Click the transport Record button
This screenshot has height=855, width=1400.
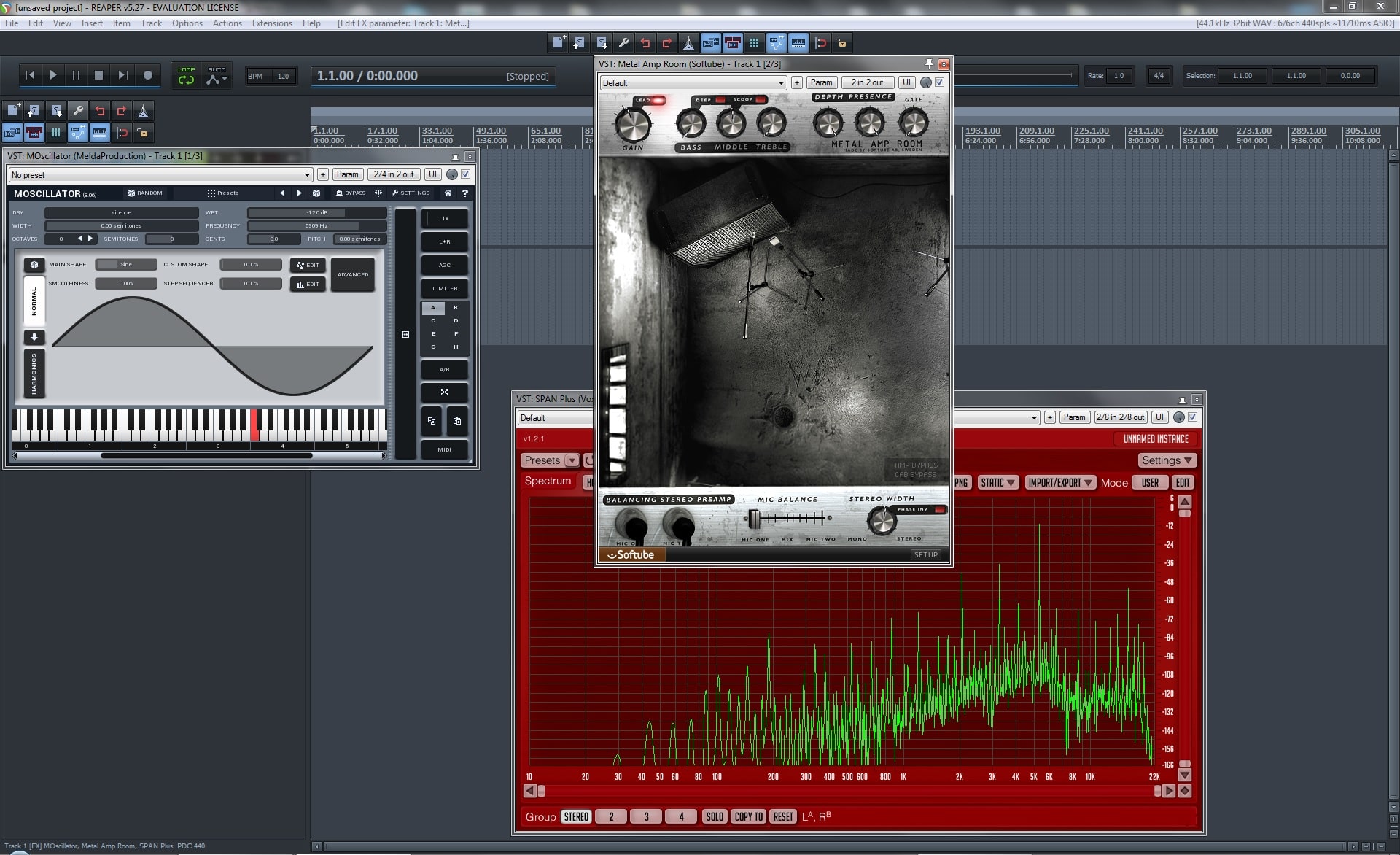click(x=148, y=75)
